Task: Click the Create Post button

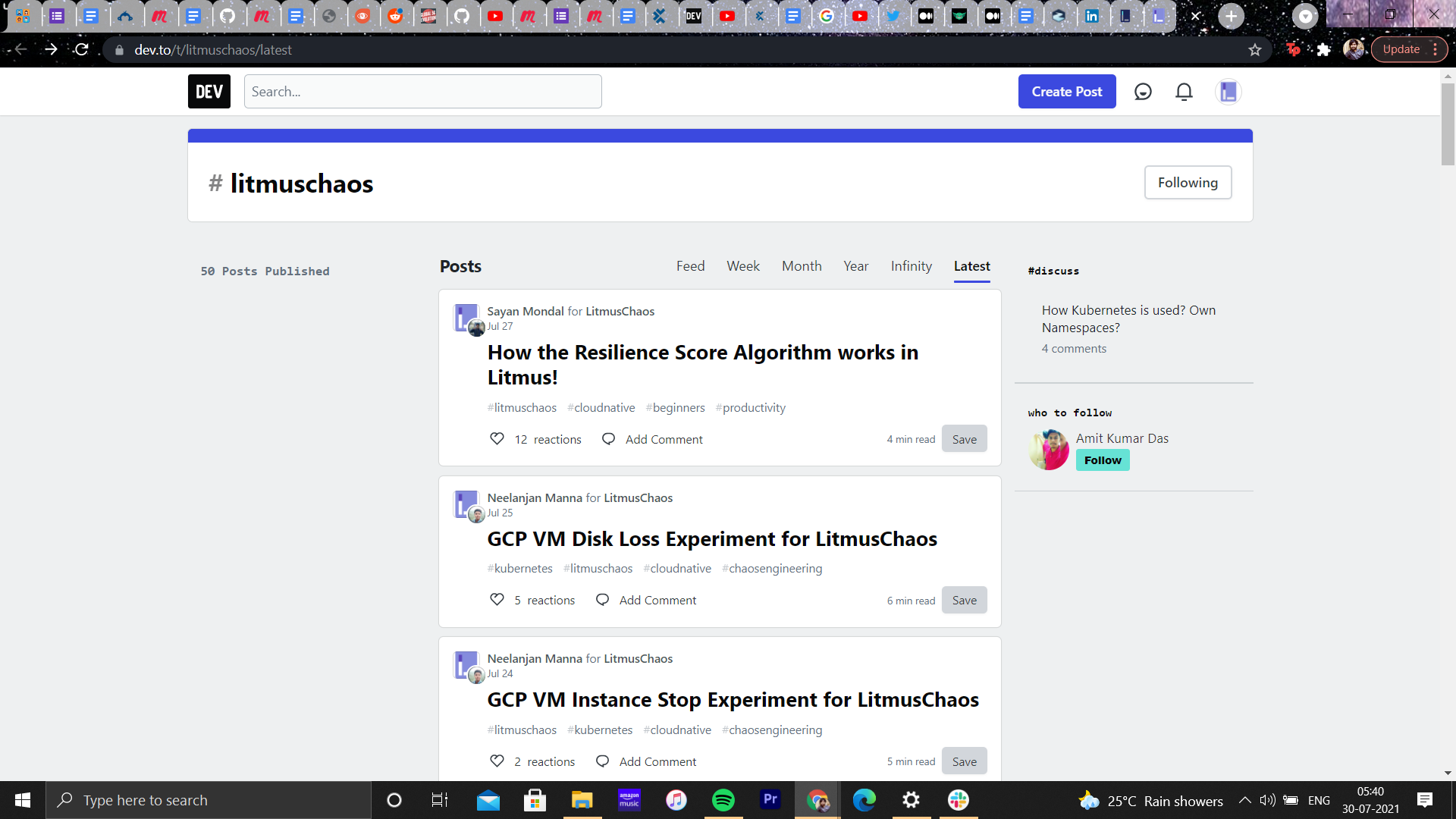Action: (1067, 92)
